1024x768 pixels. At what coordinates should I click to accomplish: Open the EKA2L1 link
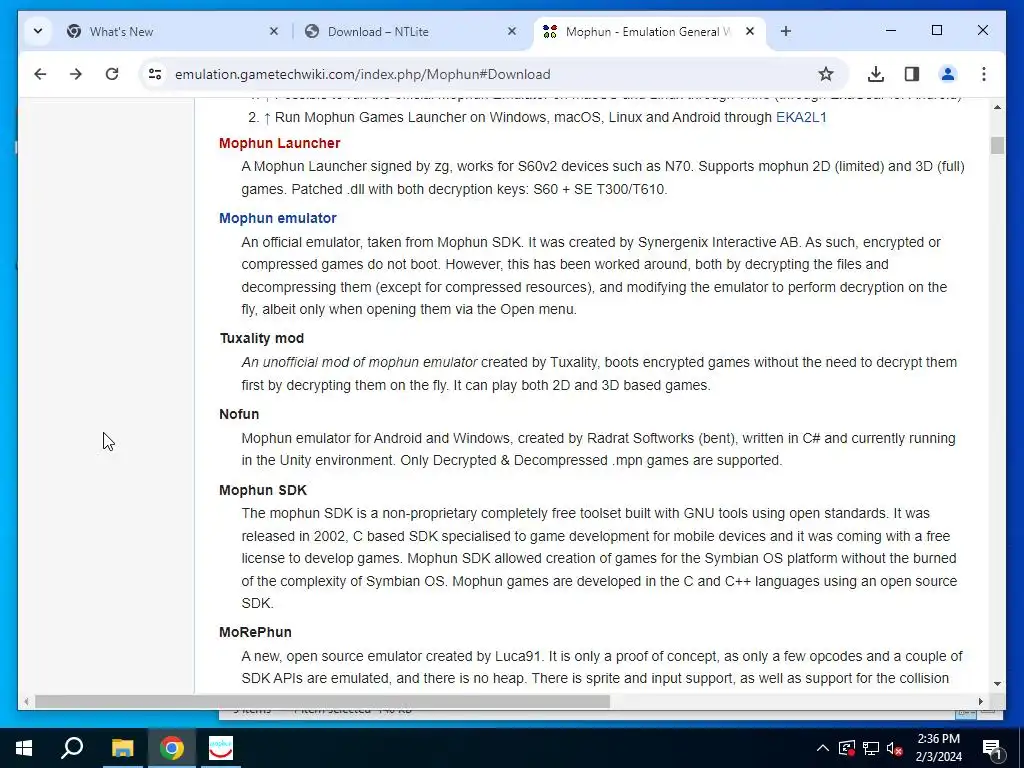pos(801,118)
